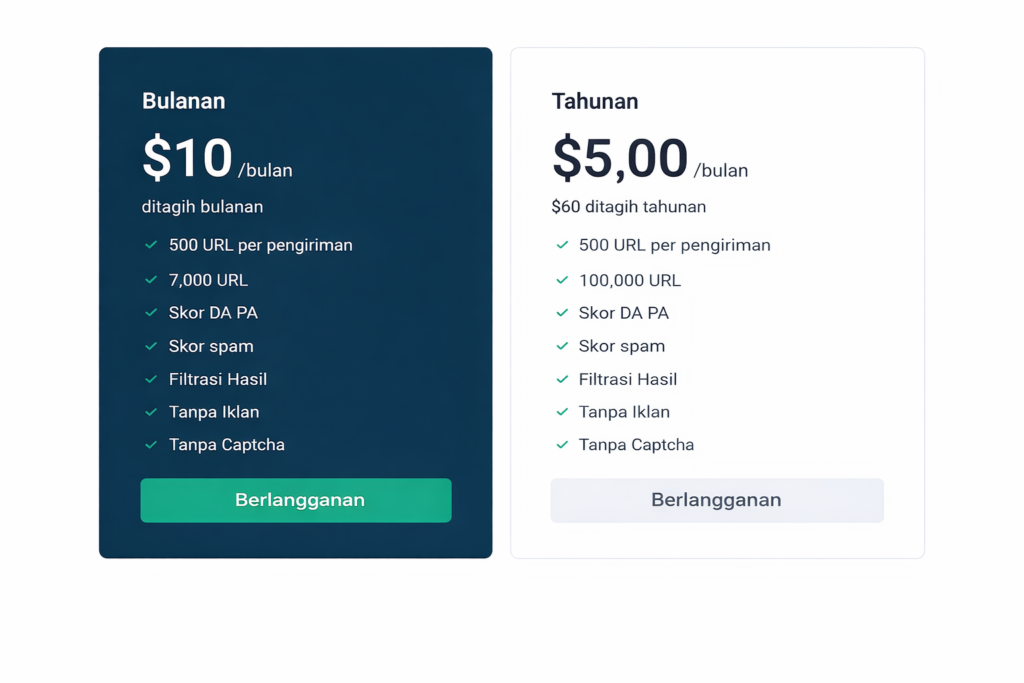The width and height of the screenshot is (1024, 683).
Task: Click checkmark beside Bulanan Filtrasi Hasil
Action: (151, 379)
